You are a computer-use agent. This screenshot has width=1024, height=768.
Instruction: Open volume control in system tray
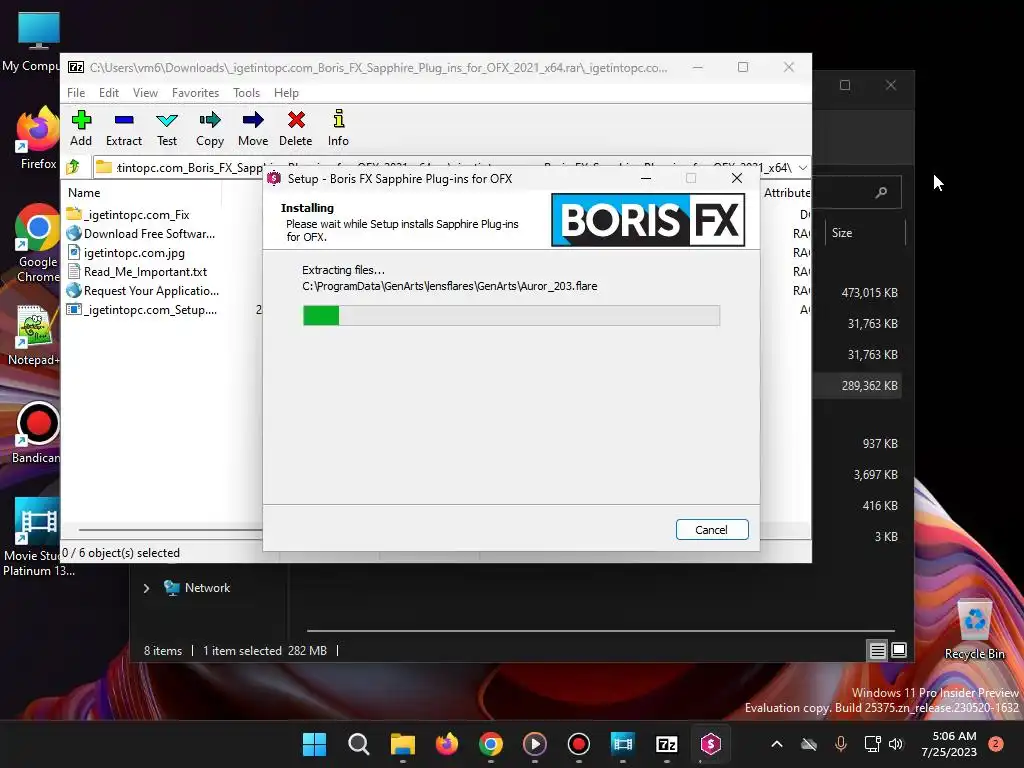coord(896,744)
